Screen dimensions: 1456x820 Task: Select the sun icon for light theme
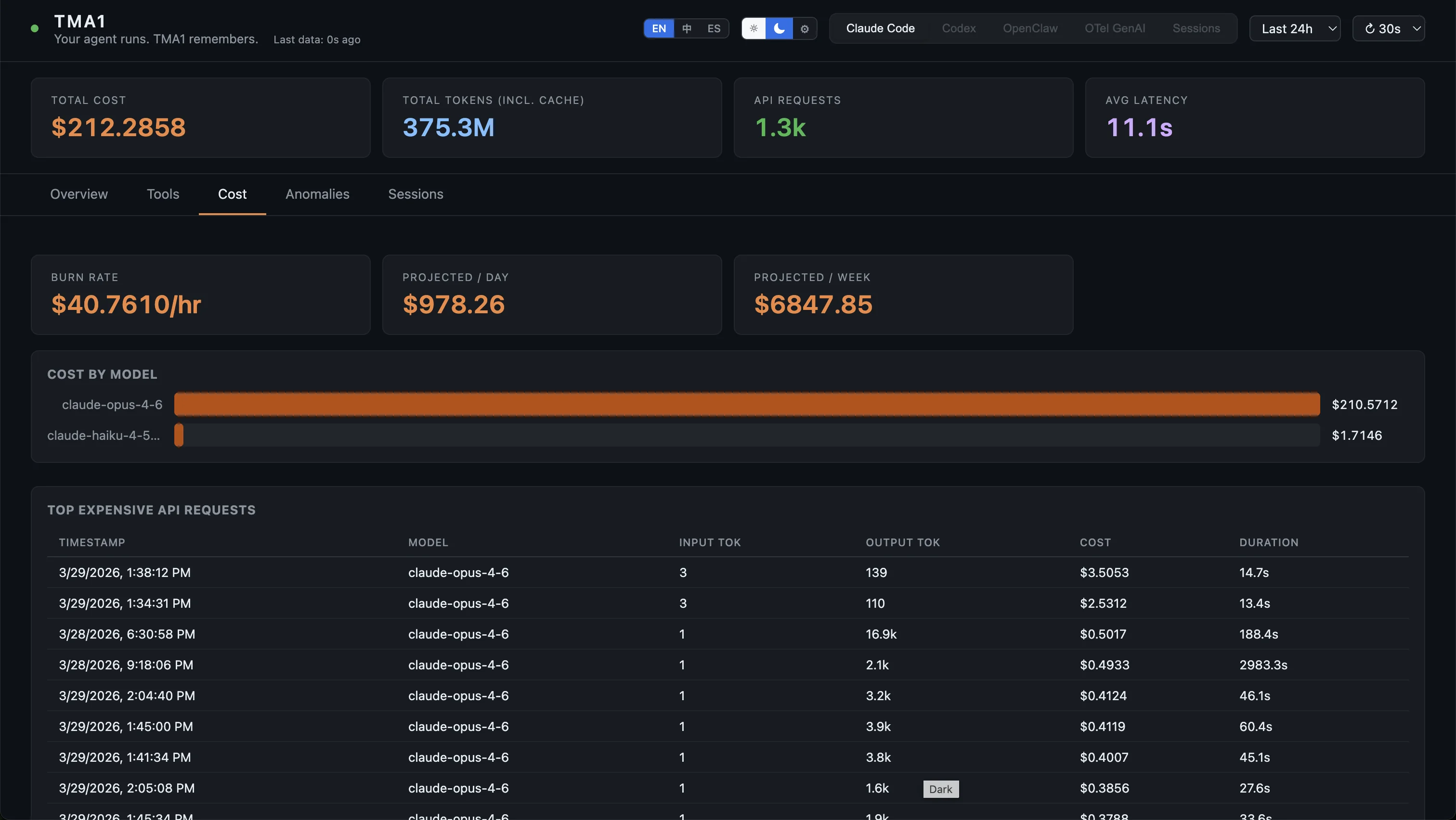(x=754, y=28)
